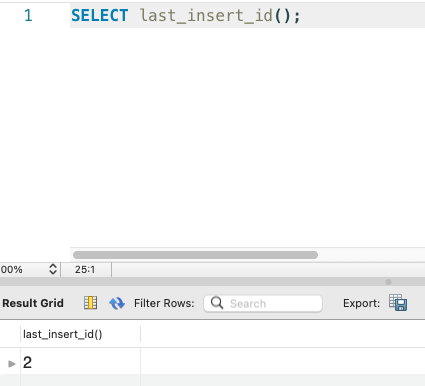
Task: Click the wrap cell content icon
Action: (90, 303)
